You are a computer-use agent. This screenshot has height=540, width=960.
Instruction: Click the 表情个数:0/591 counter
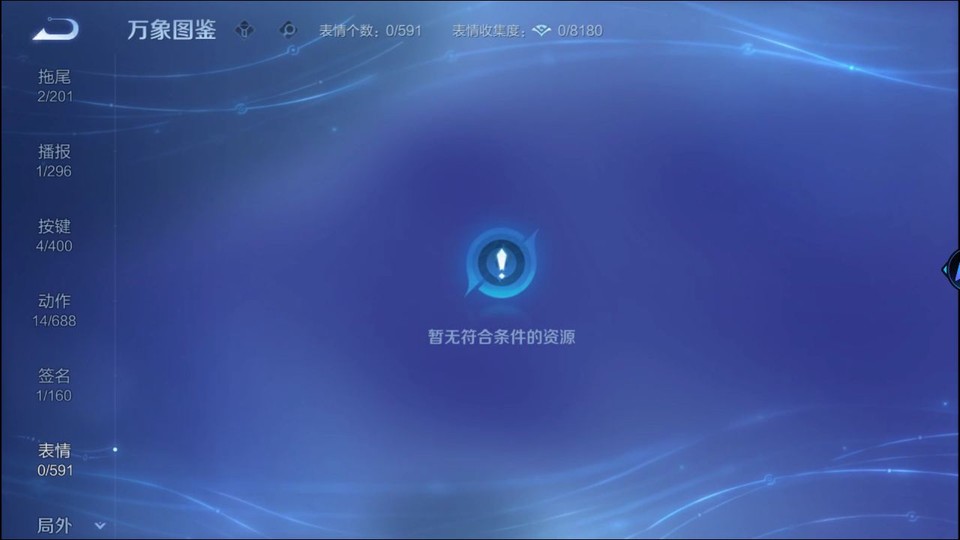370,31
